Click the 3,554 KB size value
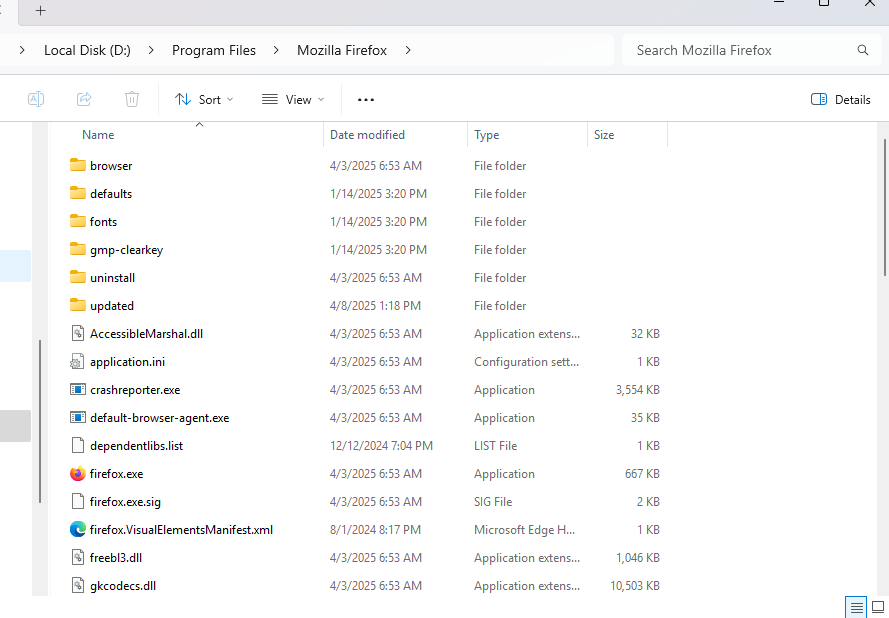Screen dimensions: 889x618 638,390
